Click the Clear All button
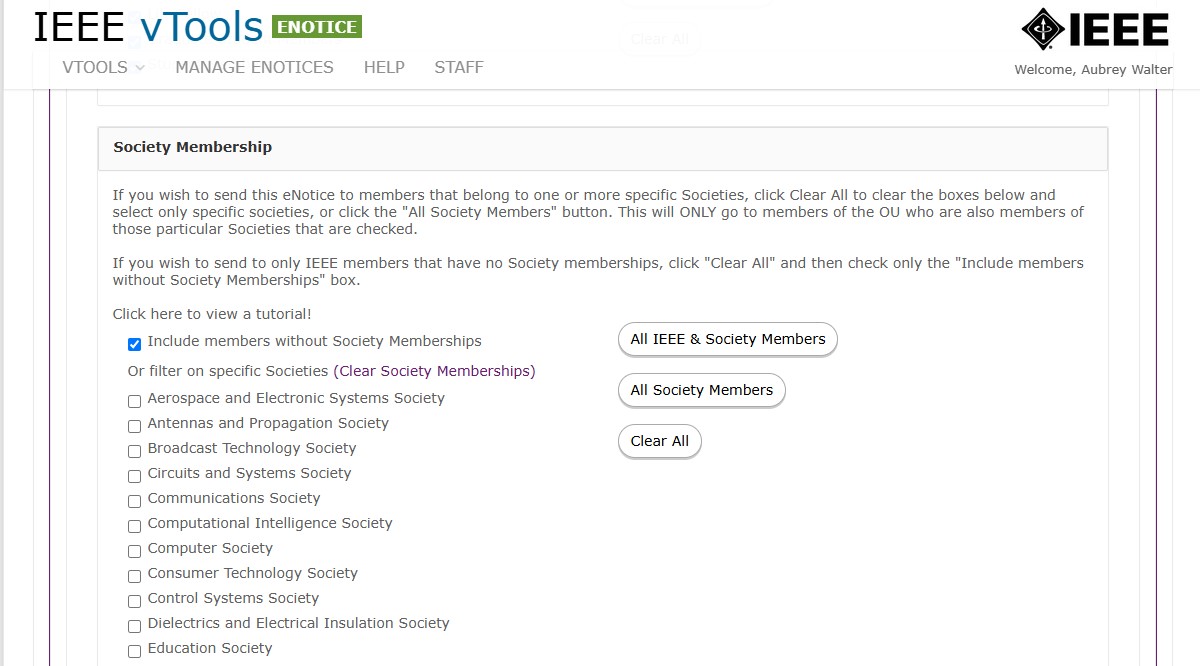The width and height of the screenshot is (1200, 666). pos(660,441)
